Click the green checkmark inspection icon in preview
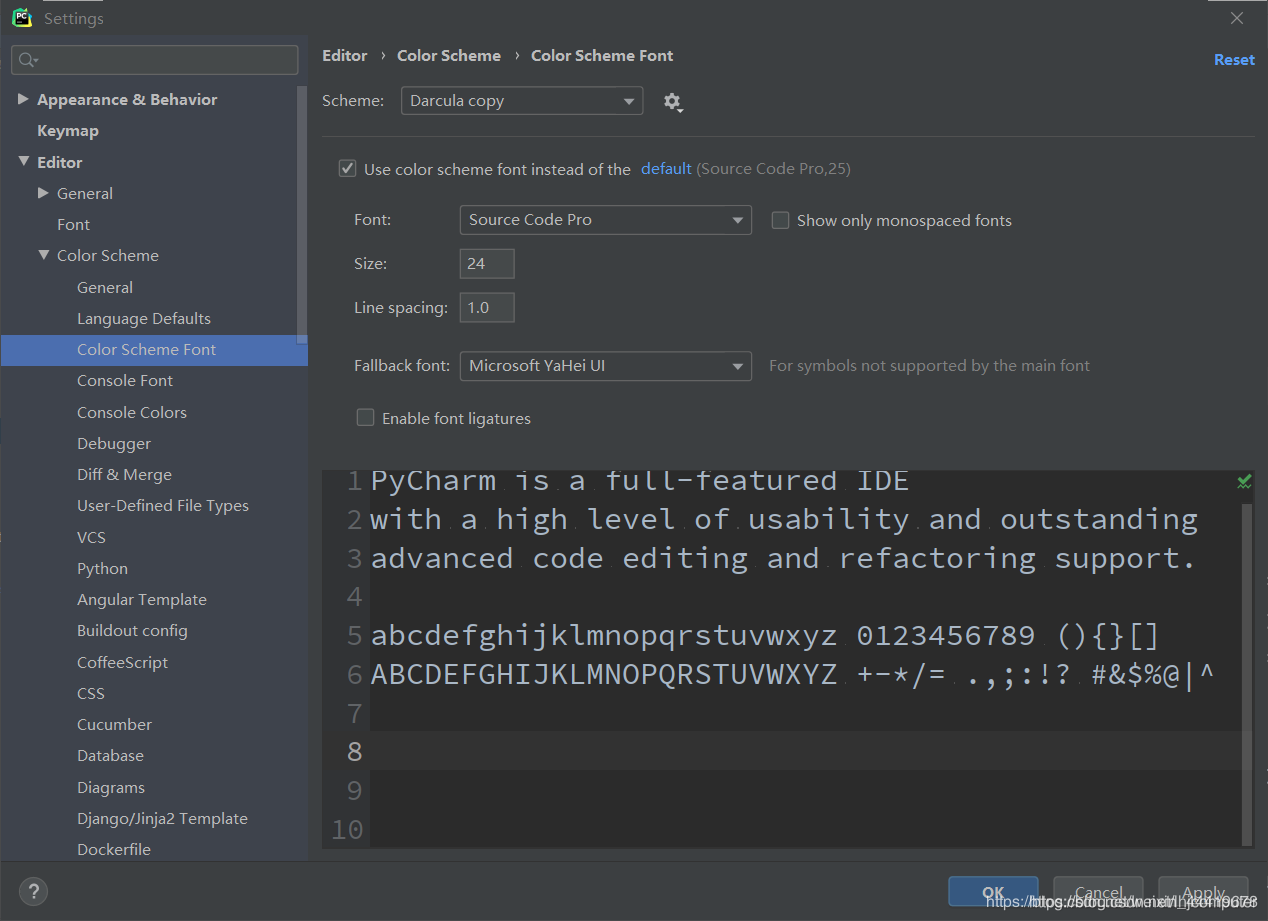 tap(1244, 482)
